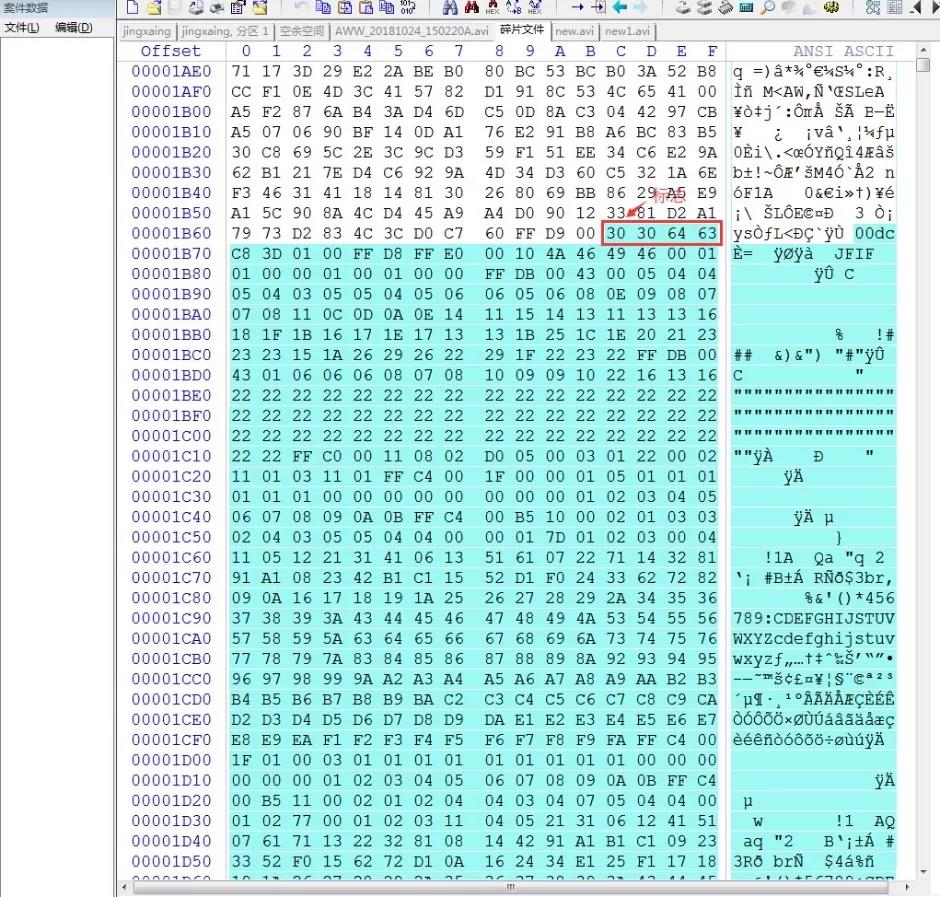
Task: Click the Open file folder icon
Action: [x=154, y=8]
